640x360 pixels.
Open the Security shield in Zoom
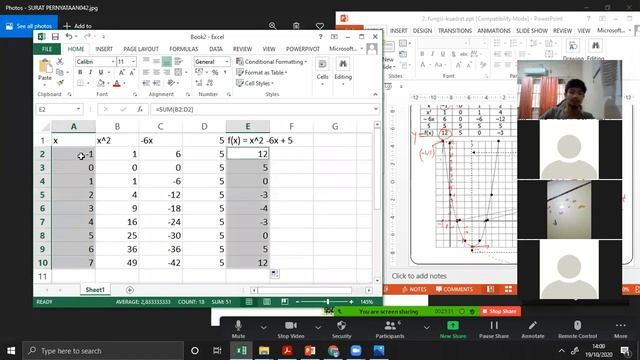[x=342, y=329]
